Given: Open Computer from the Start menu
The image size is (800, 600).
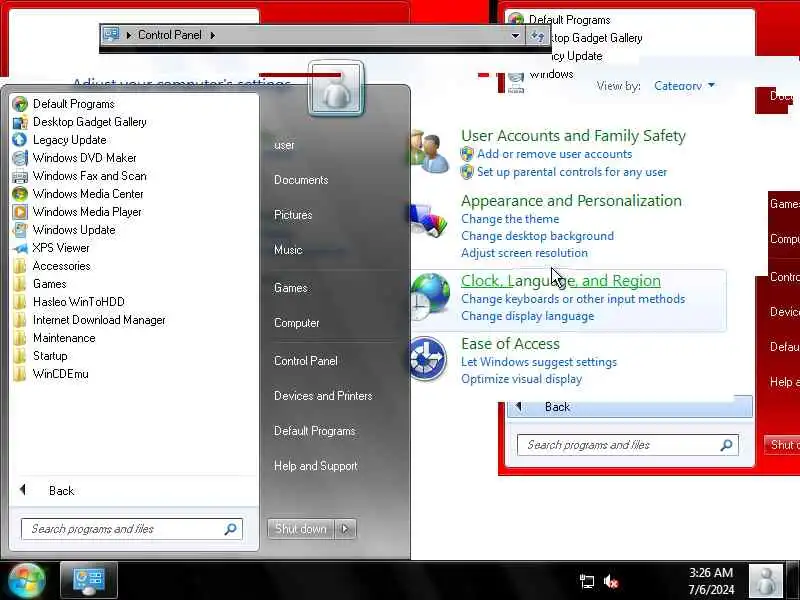Looking at the screenshot, I should tap(296, 323).
